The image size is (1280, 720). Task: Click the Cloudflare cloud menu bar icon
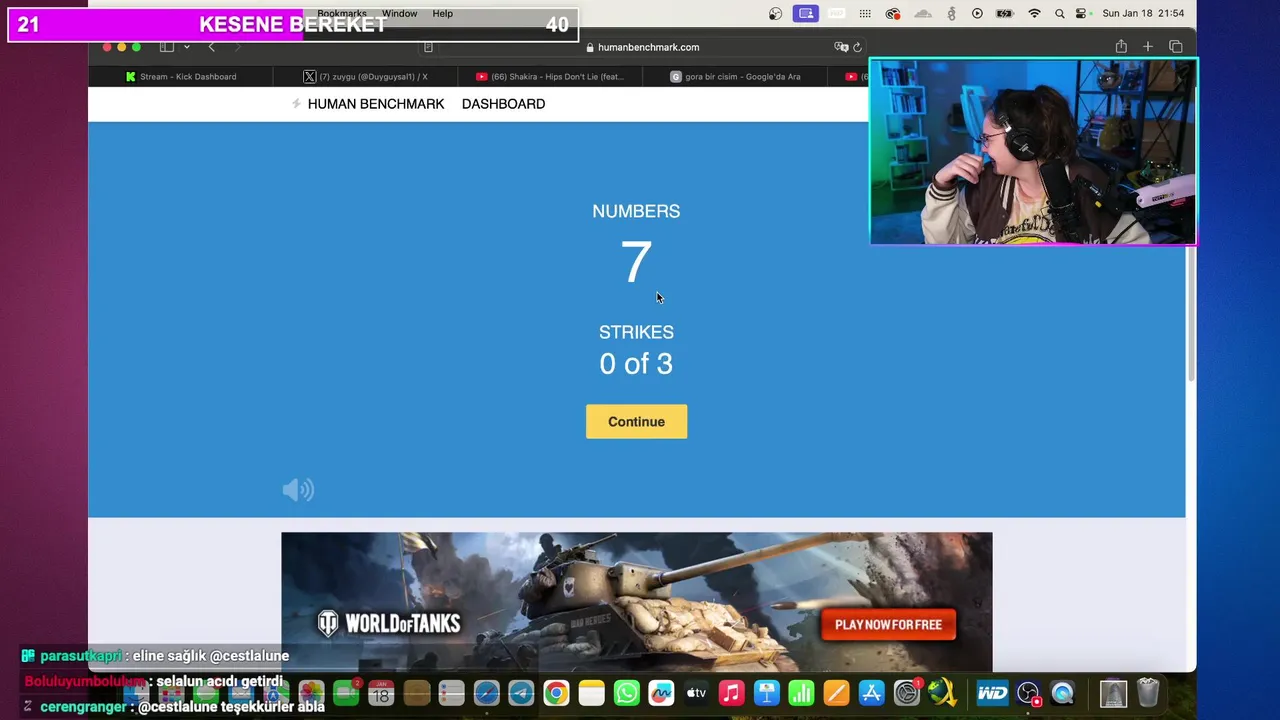(x=923, y=14)
